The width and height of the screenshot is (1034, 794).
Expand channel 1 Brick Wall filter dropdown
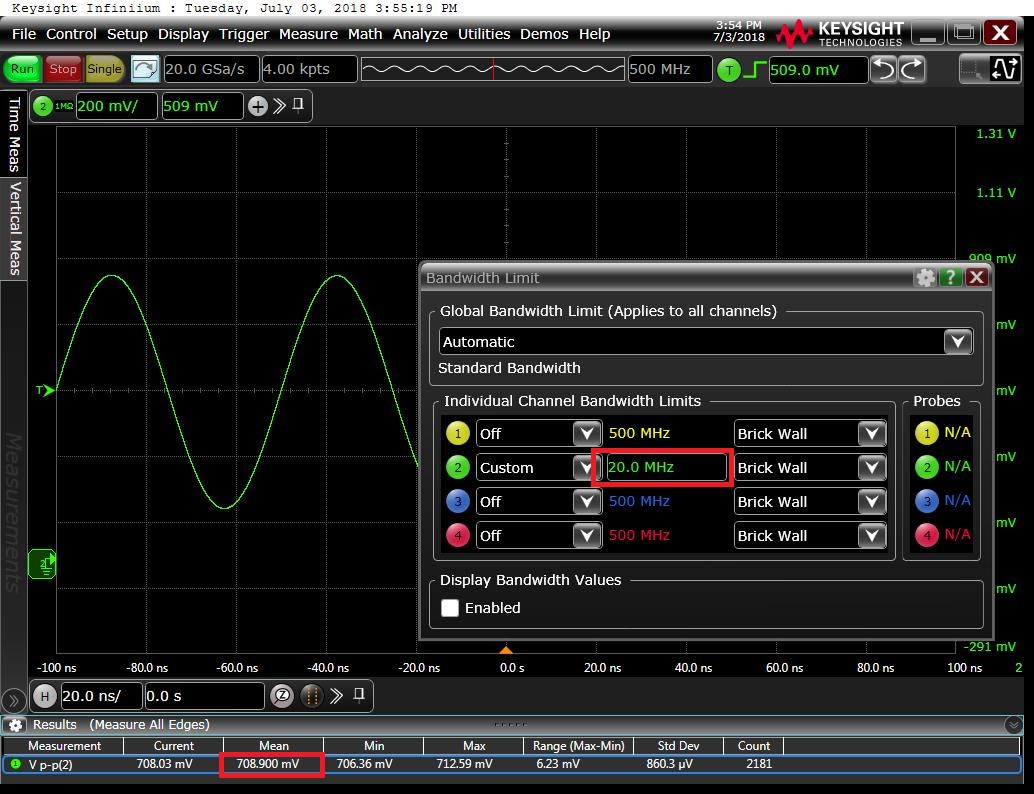click(871, 434)
